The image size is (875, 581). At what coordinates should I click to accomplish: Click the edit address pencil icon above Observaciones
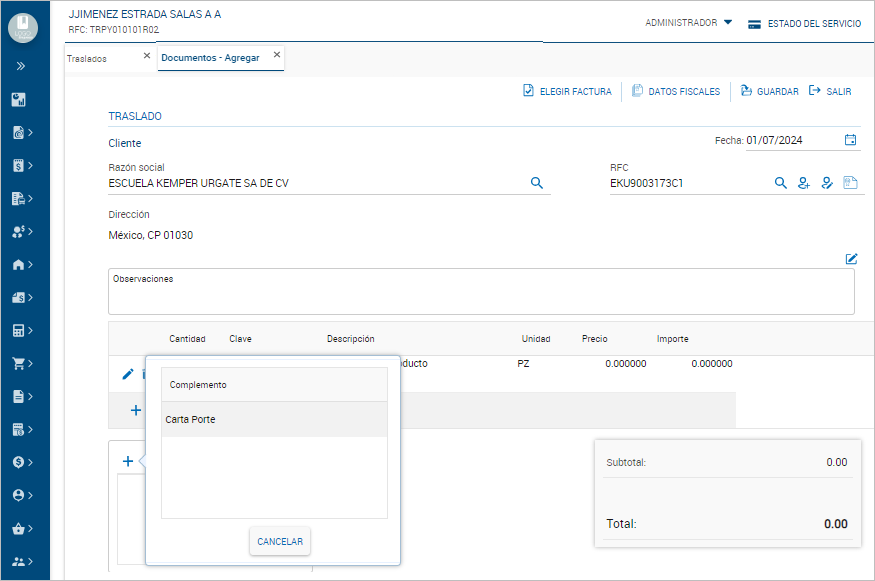tap(851, 258)
